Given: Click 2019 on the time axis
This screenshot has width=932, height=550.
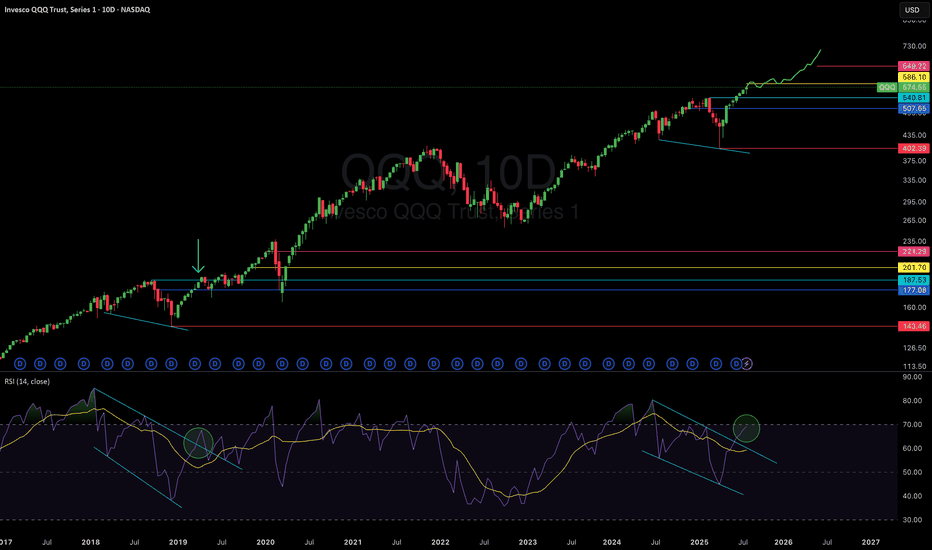Looking at the screenshot, I should click(x=178, y=542).
